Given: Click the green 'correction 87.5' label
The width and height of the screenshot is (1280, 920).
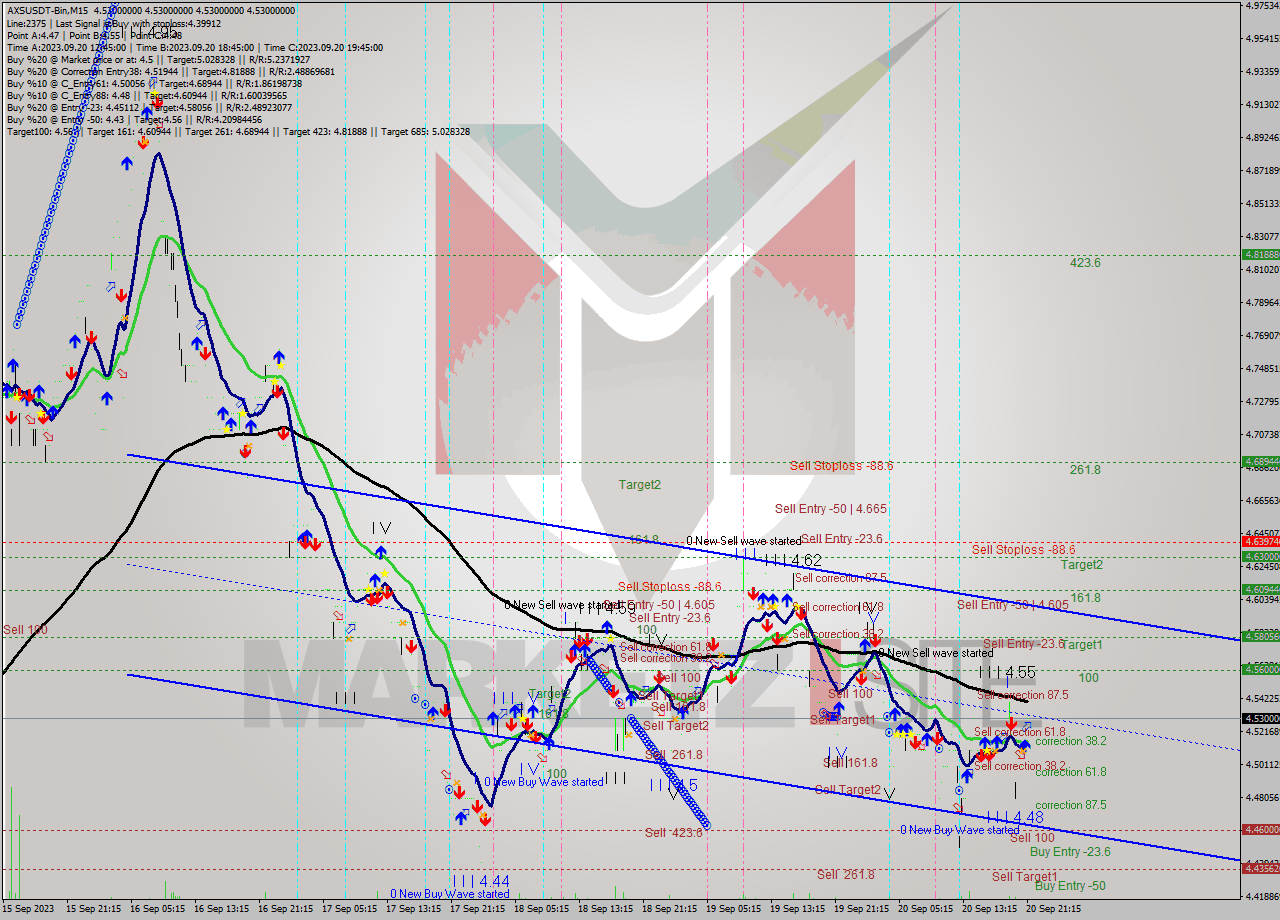Looking at the screenshot, I should point(1070,805).
